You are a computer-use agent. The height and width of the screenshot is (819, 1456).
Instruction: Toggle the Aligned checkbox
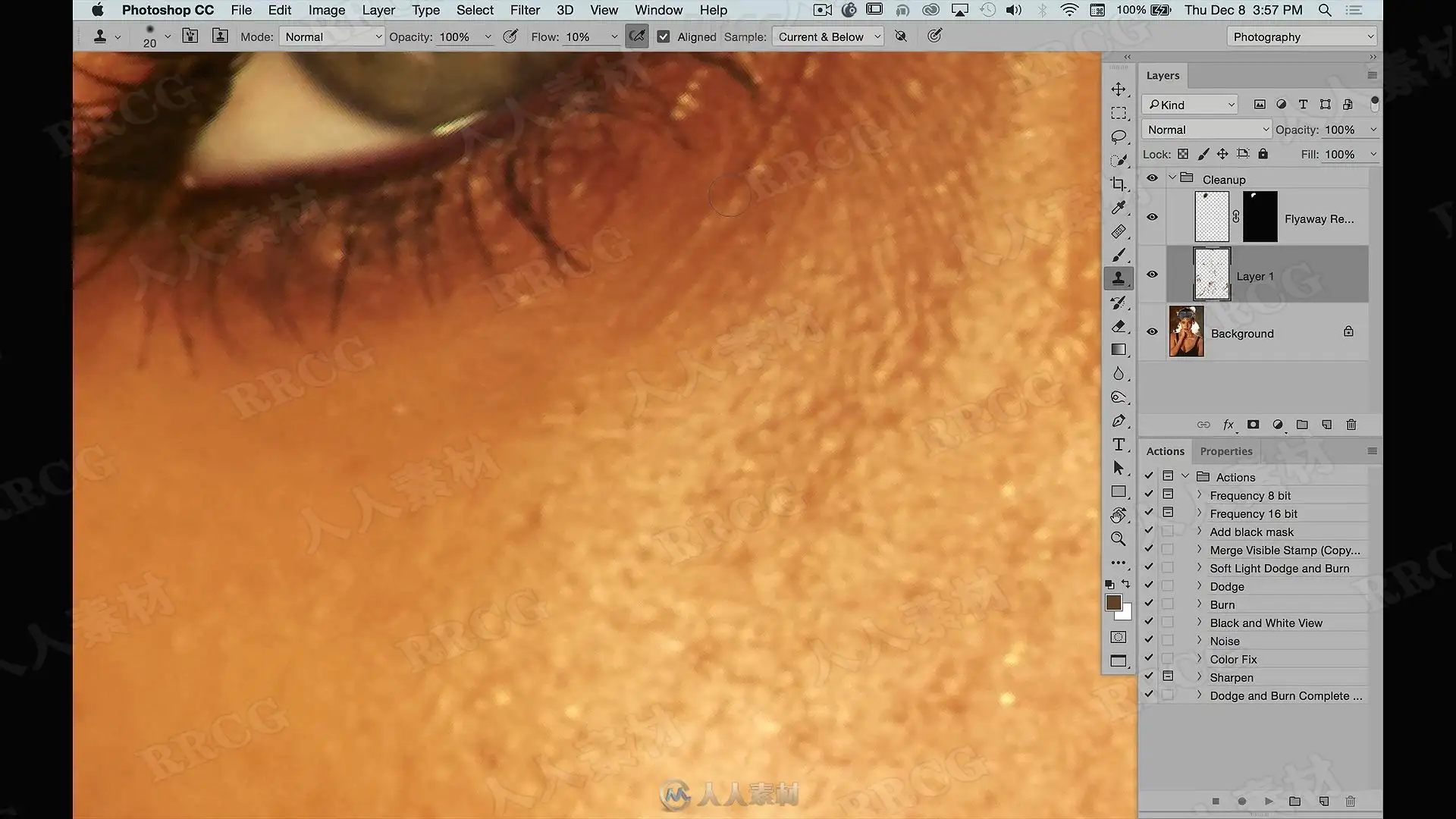pos(664,36)
